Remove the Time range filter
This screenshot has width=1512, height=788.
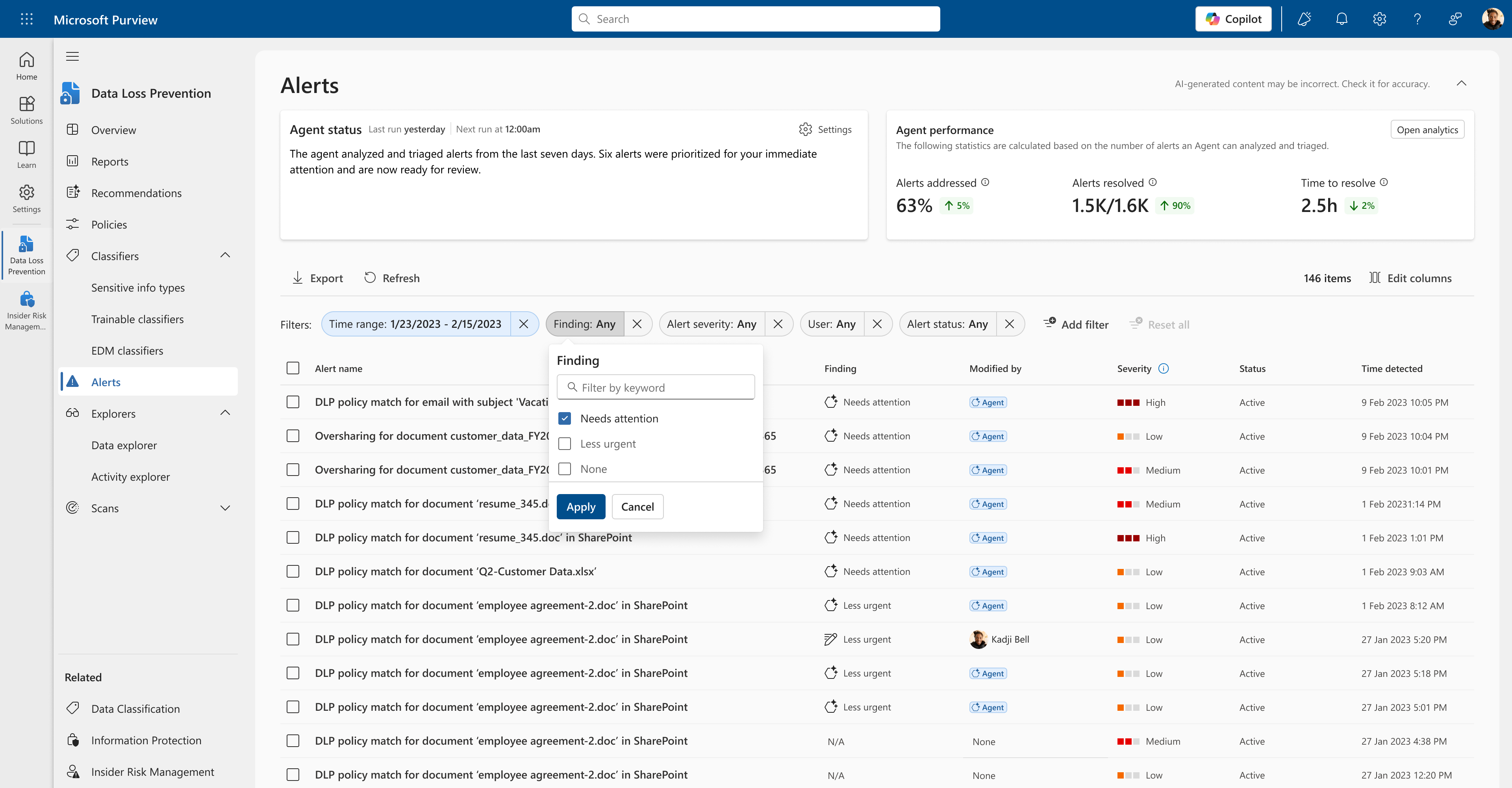click(524, 324)
